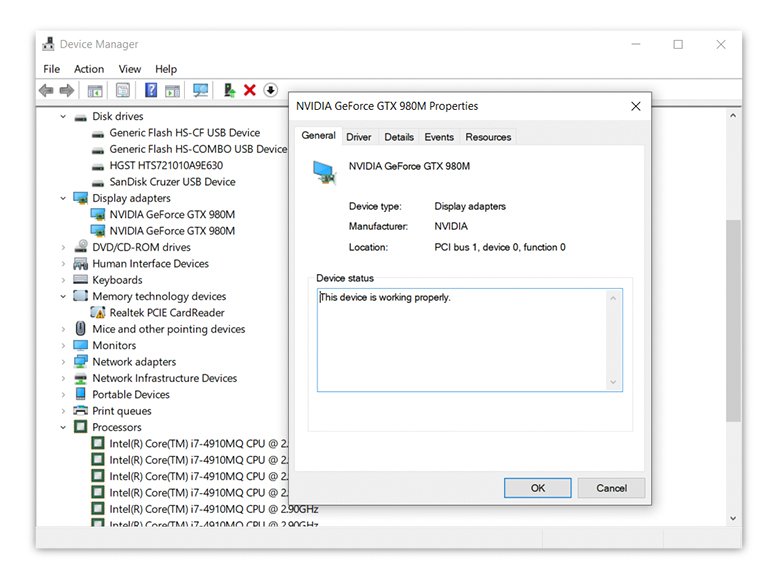Image resolution: width=780 pixels, height=579 pixels.
Task: Switch to the Resources tab
Action: pos(488,137)
